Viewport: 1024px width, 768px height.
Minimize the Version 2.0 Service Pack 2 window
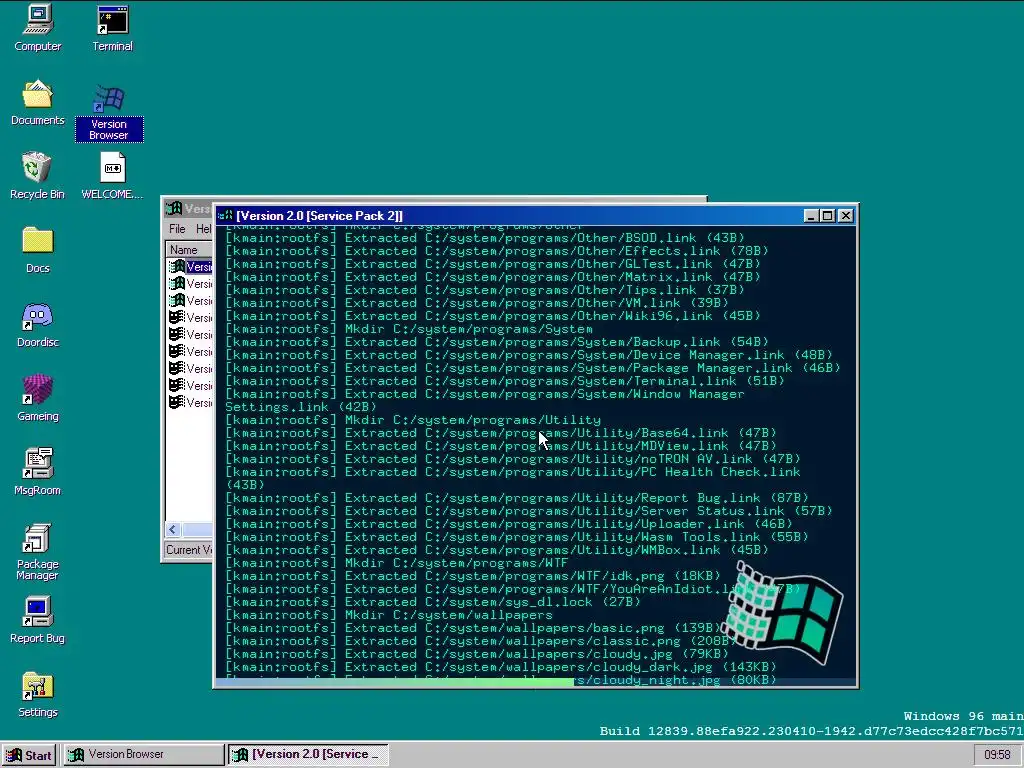pyautogui.click(x=810, y=216)
